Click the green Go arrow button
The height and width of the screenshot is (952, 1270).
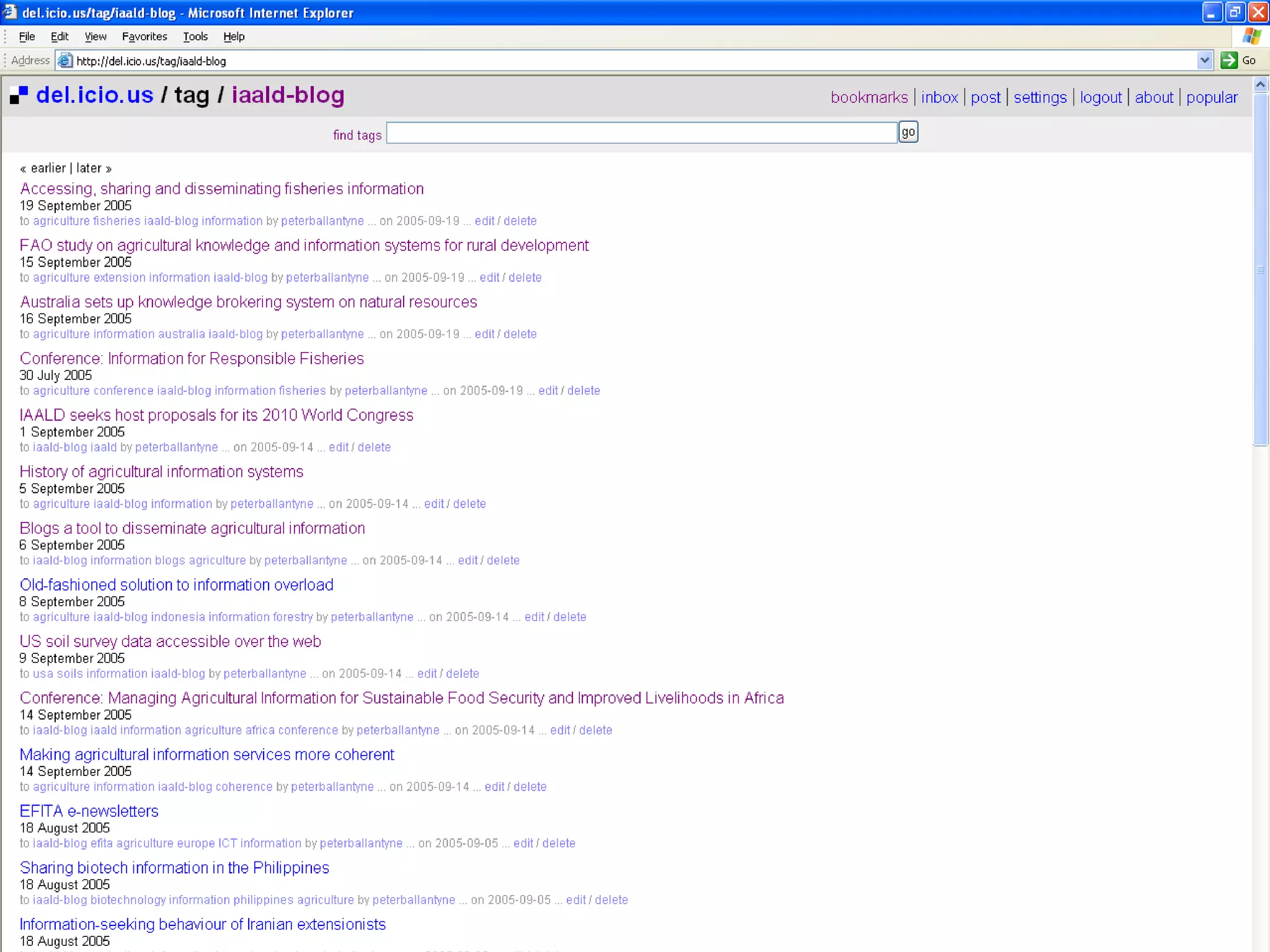pyautogui.click(x=1228, y=60)
